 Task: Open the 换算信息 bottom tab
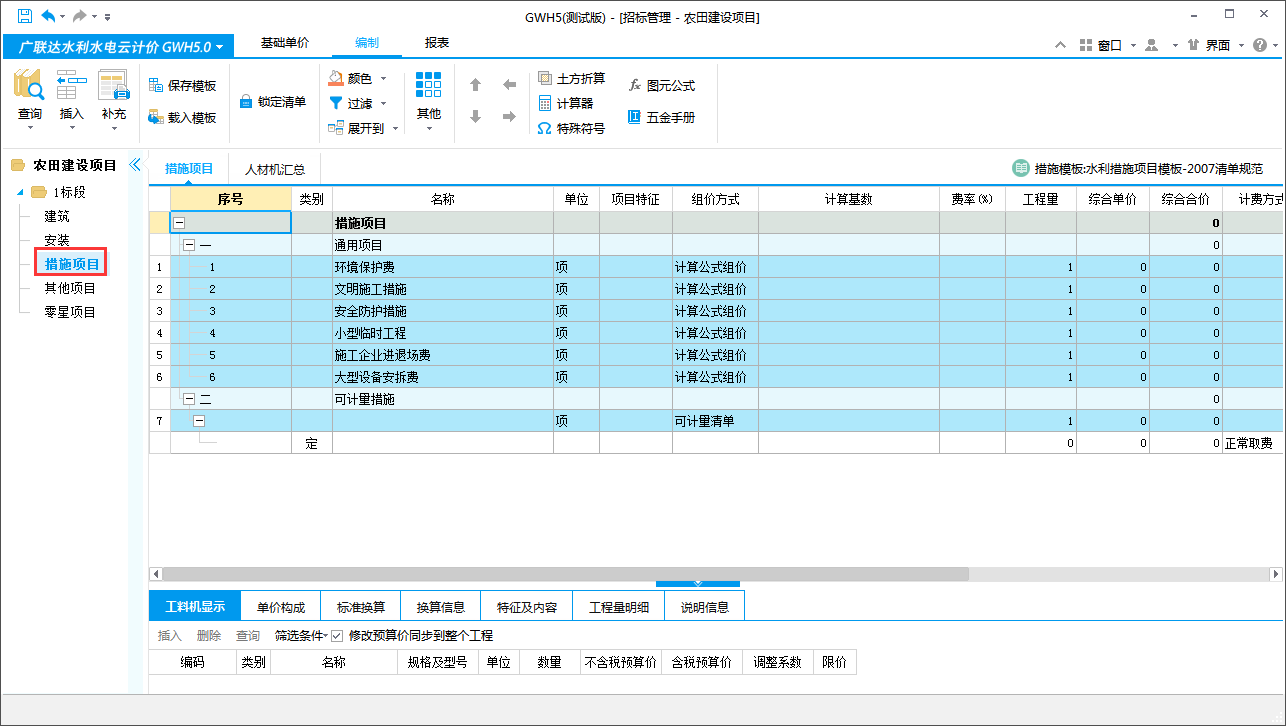(441, 607)
